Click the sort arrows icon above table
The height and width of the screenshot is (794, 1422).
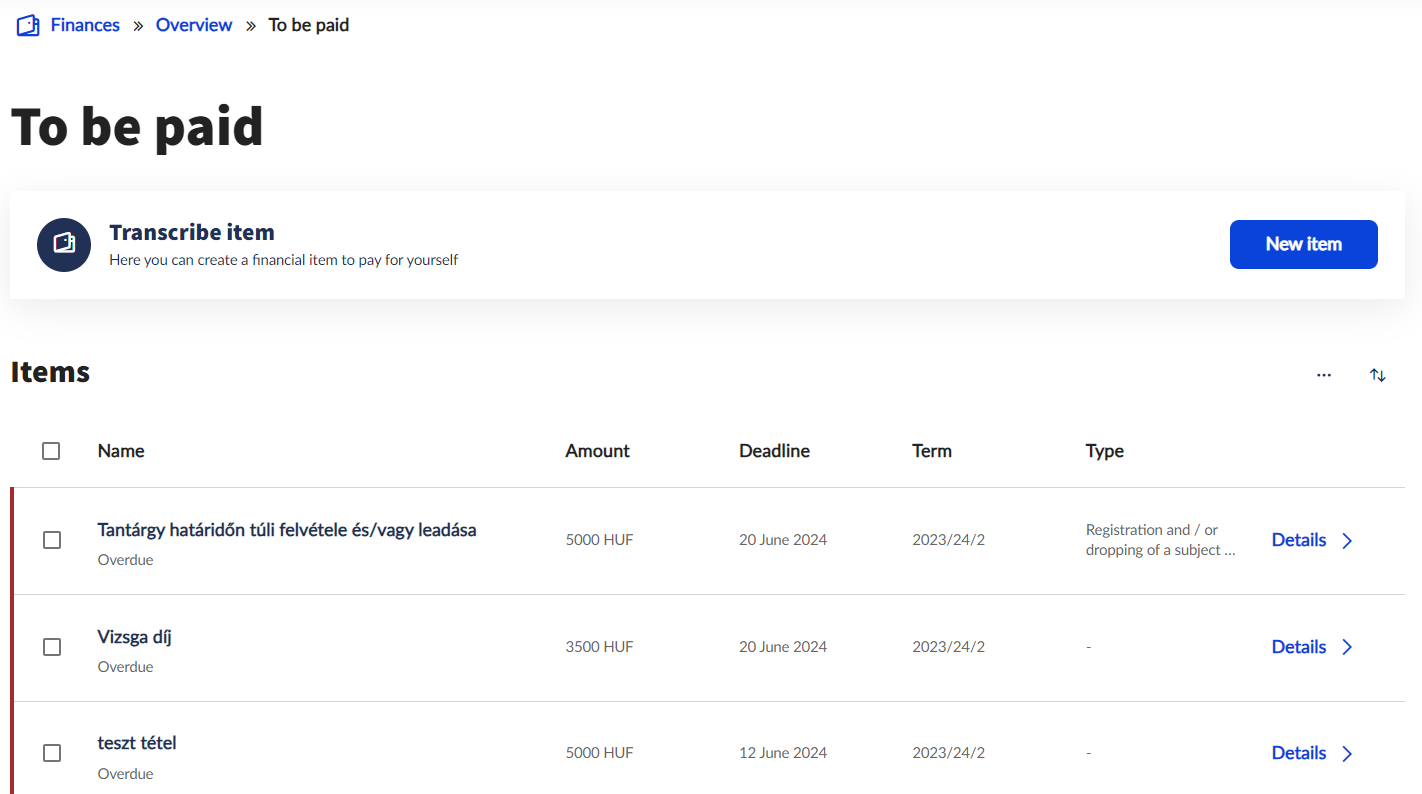tap(1378, 375)
